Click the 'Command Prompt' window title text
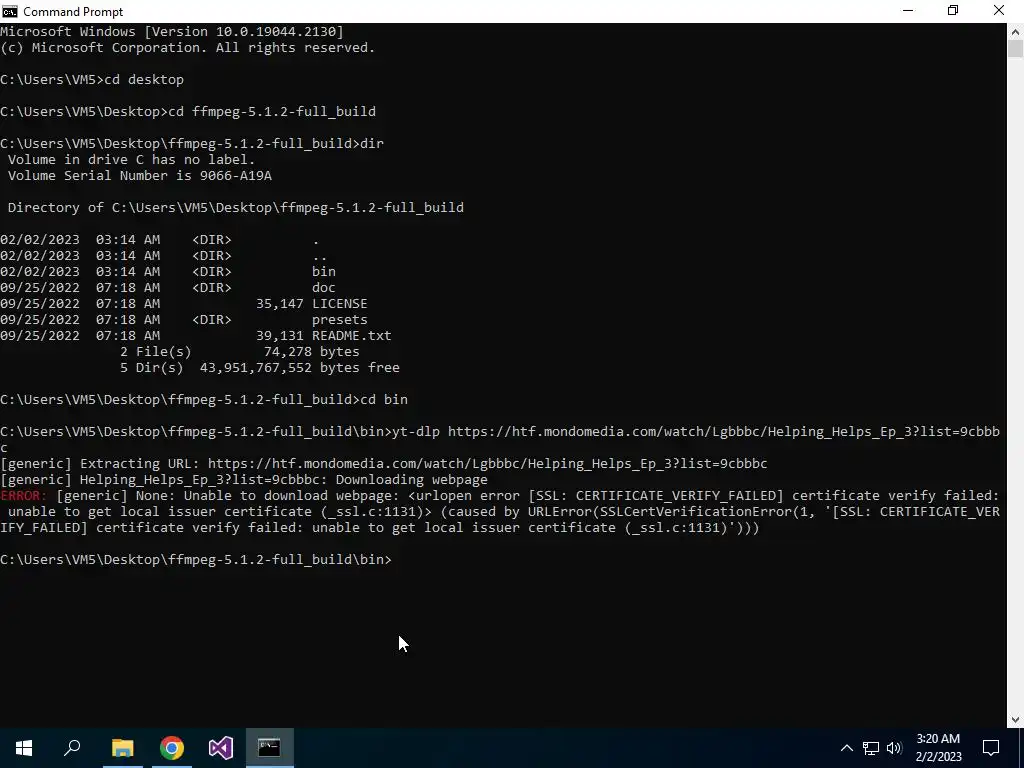 tap(73, 12)
